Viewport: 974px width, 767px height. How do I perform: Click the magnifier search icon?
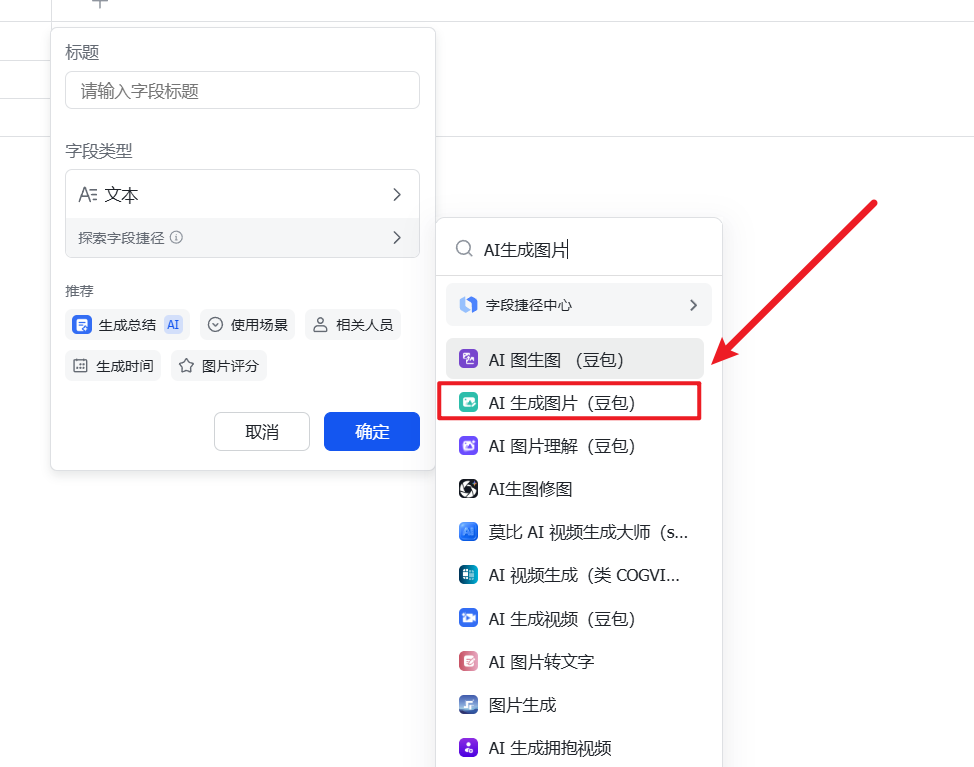464,249
